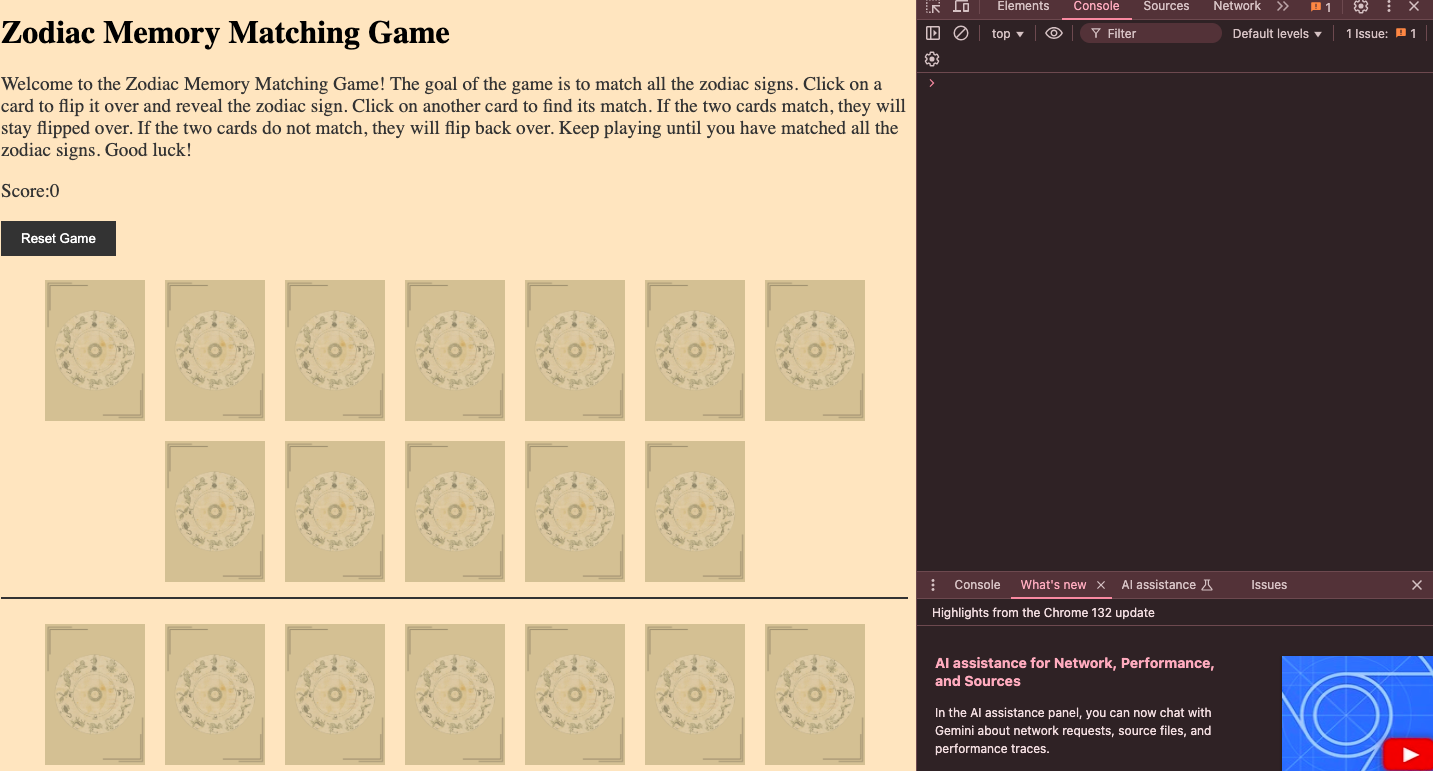Viewport: 1433px width, 771px height.
Task: Open 'AI assistance for Network, Performance' link
Action: 1075,672
